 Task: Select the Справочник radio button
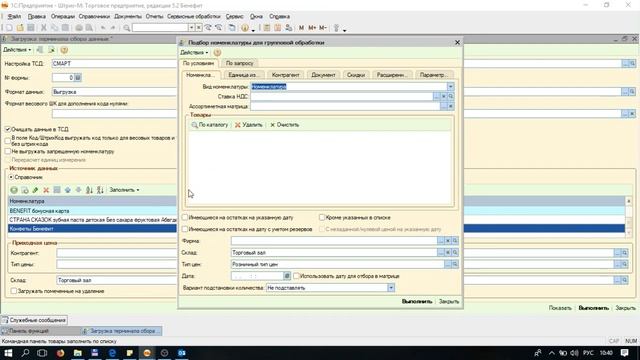[11, 177]
